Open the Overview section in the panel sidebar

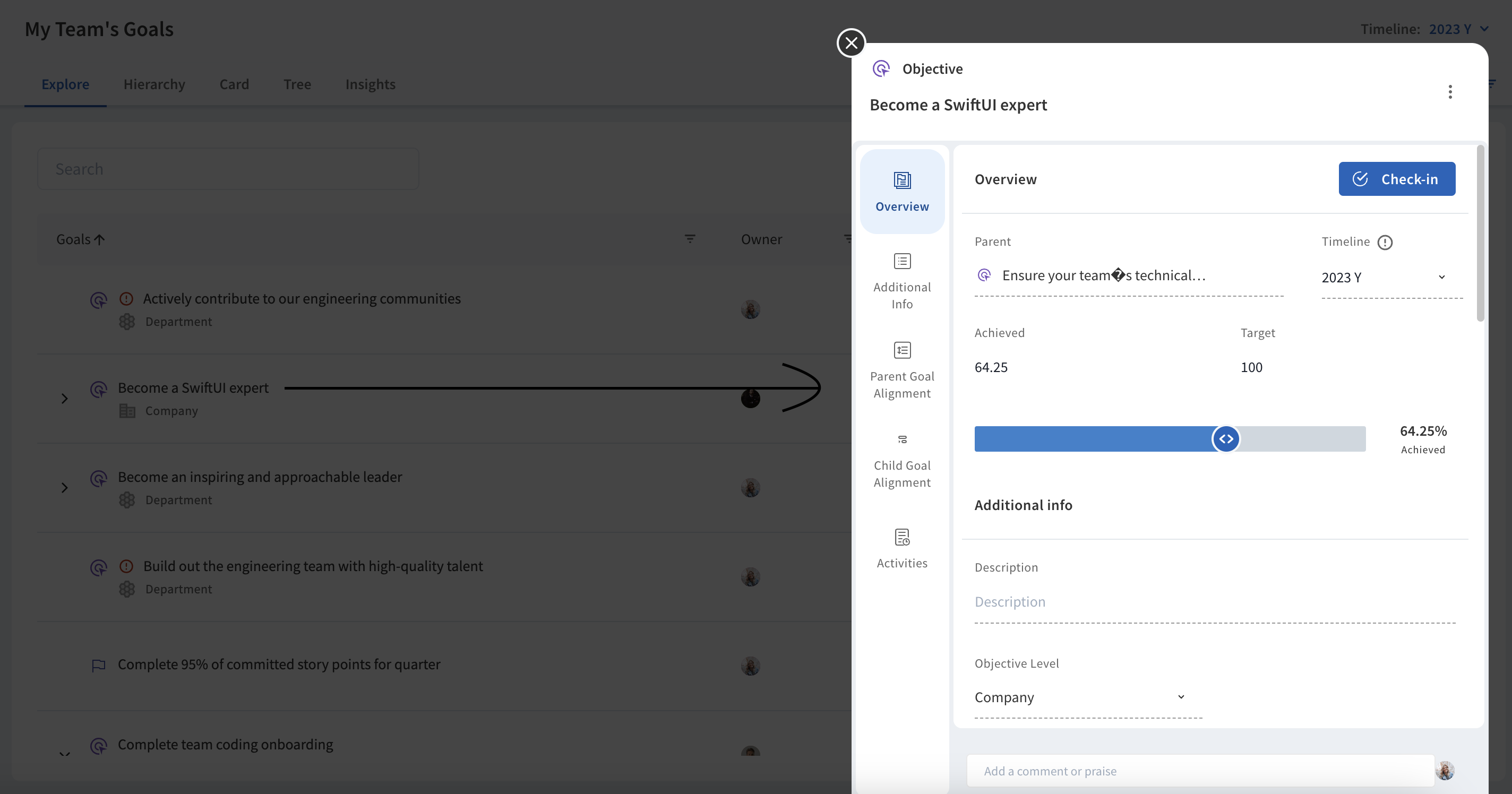coord(902,191)
